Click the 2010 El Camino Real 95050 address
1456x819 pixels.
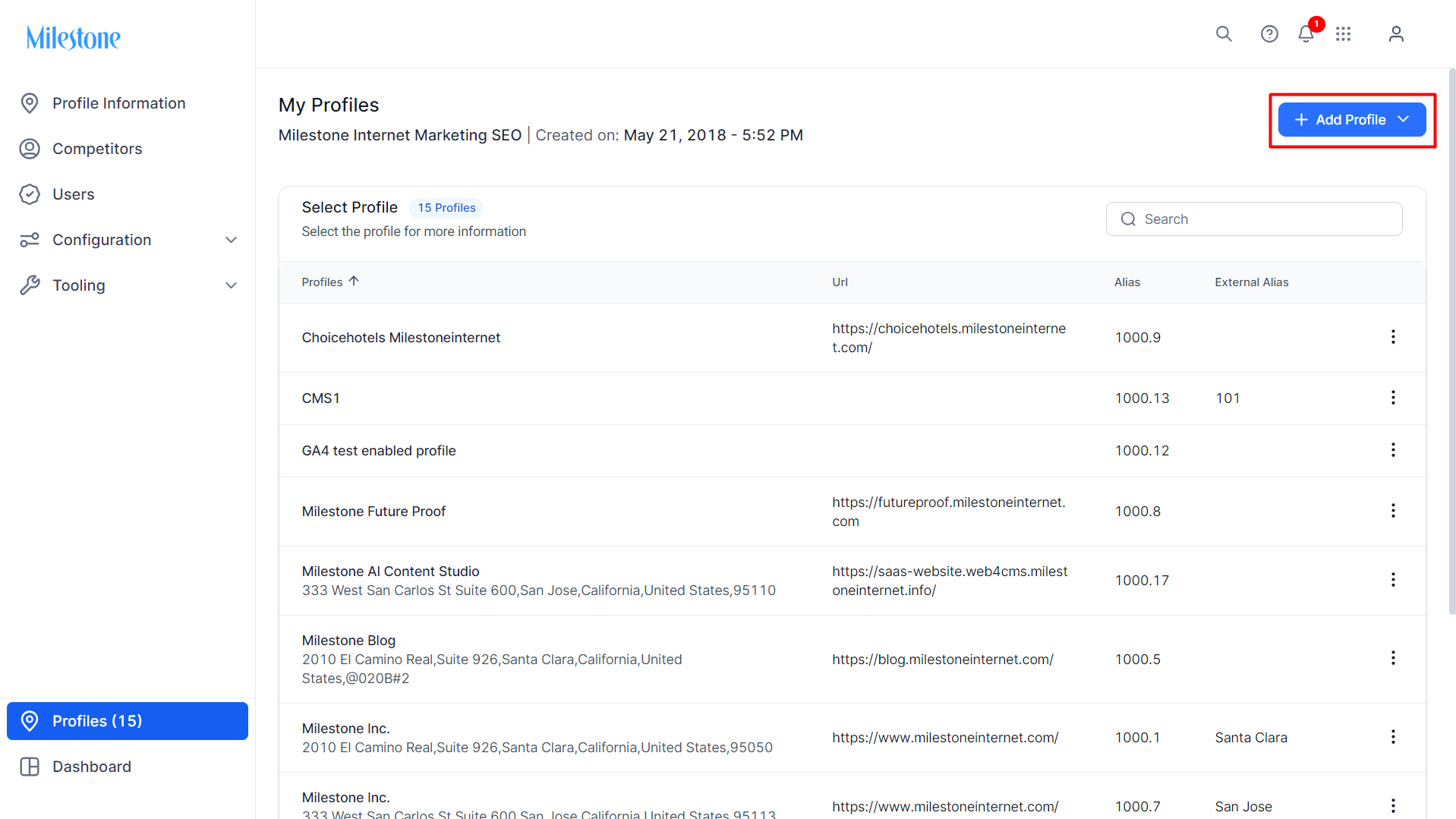coord(537,748)
